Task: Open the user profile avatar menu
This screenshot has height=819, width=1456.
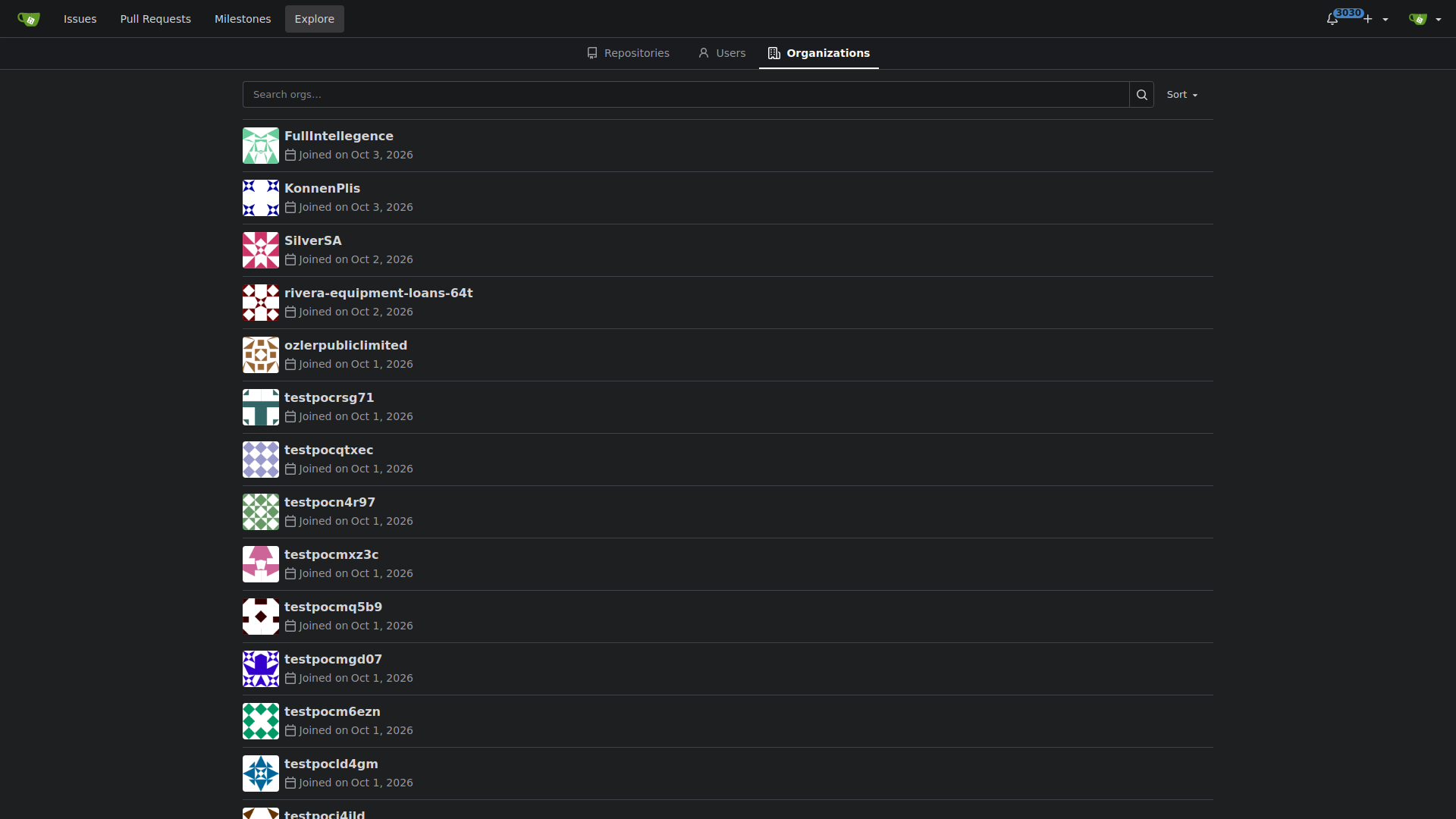Action: [x=1425, y=19]
